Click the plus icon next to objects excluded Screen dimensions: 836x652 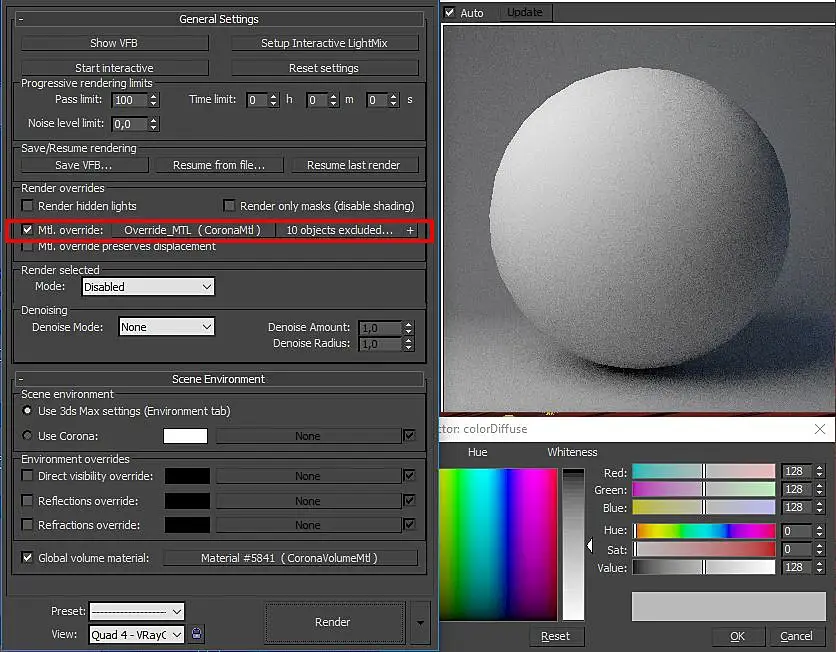point(410,230)
